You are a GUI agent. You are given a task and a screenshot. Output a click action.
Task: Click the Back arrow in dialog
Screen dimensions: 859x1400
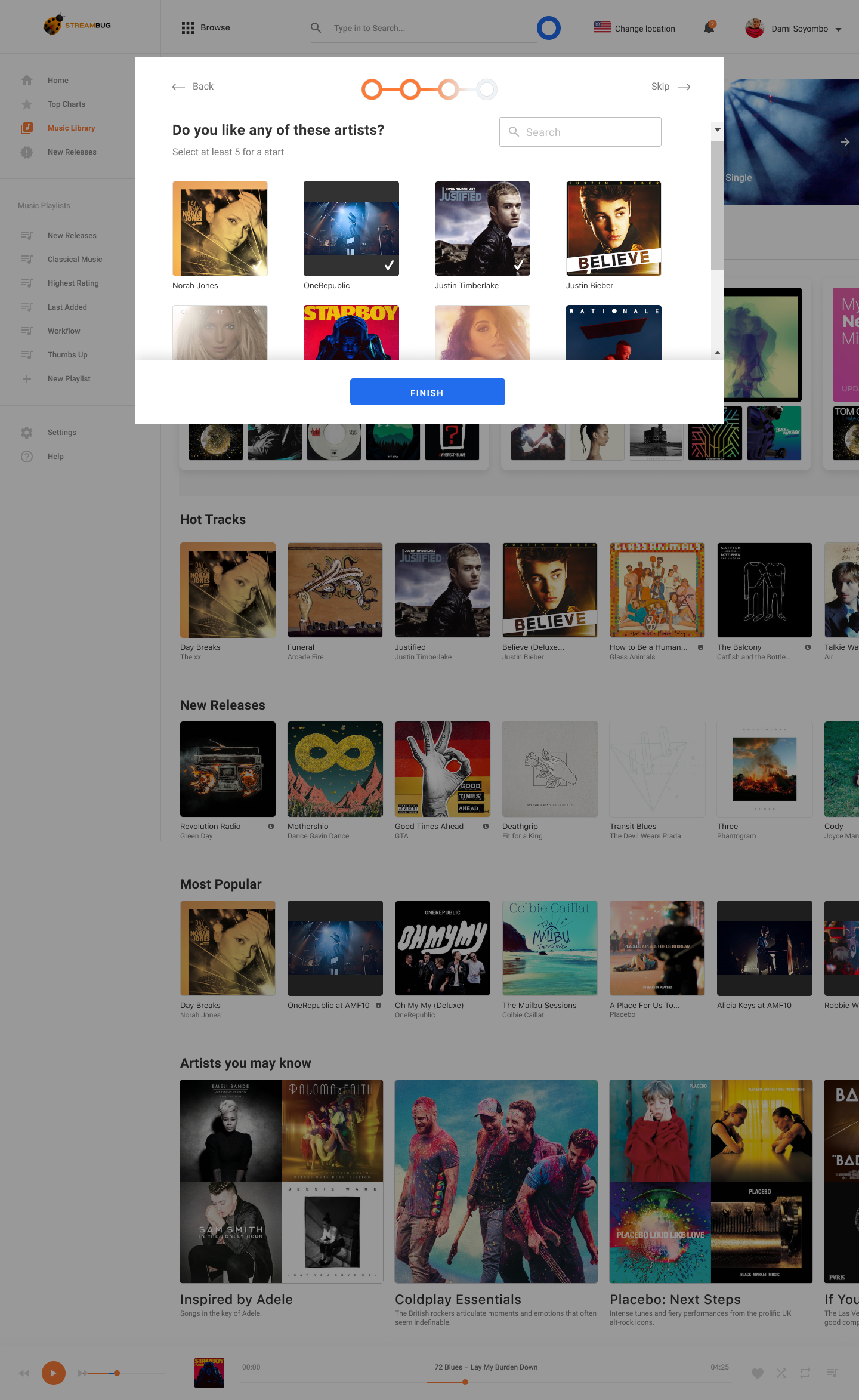(178, 87)
